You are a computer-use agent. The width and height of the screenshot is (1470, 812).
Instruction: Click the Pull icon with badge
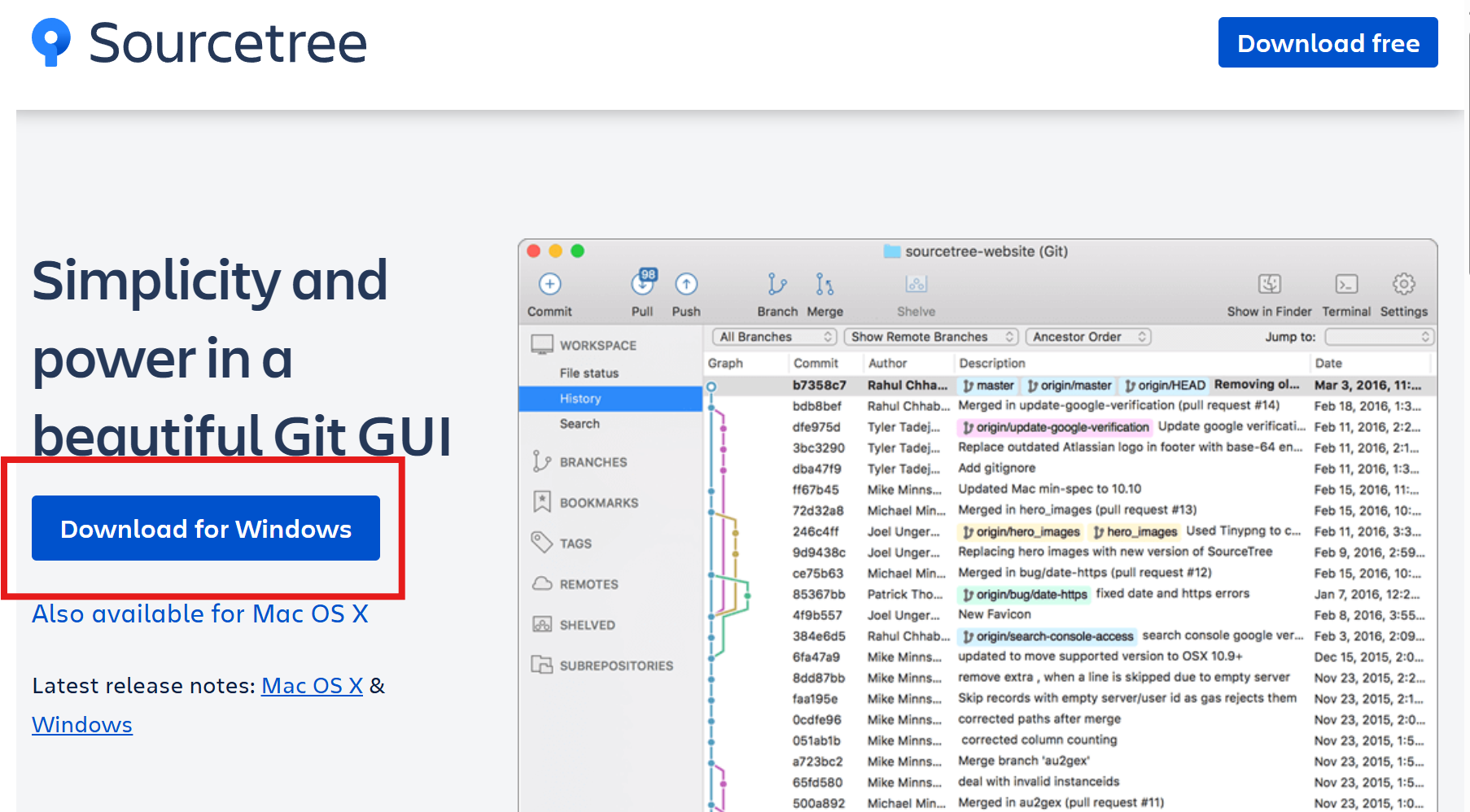[643, 283]
